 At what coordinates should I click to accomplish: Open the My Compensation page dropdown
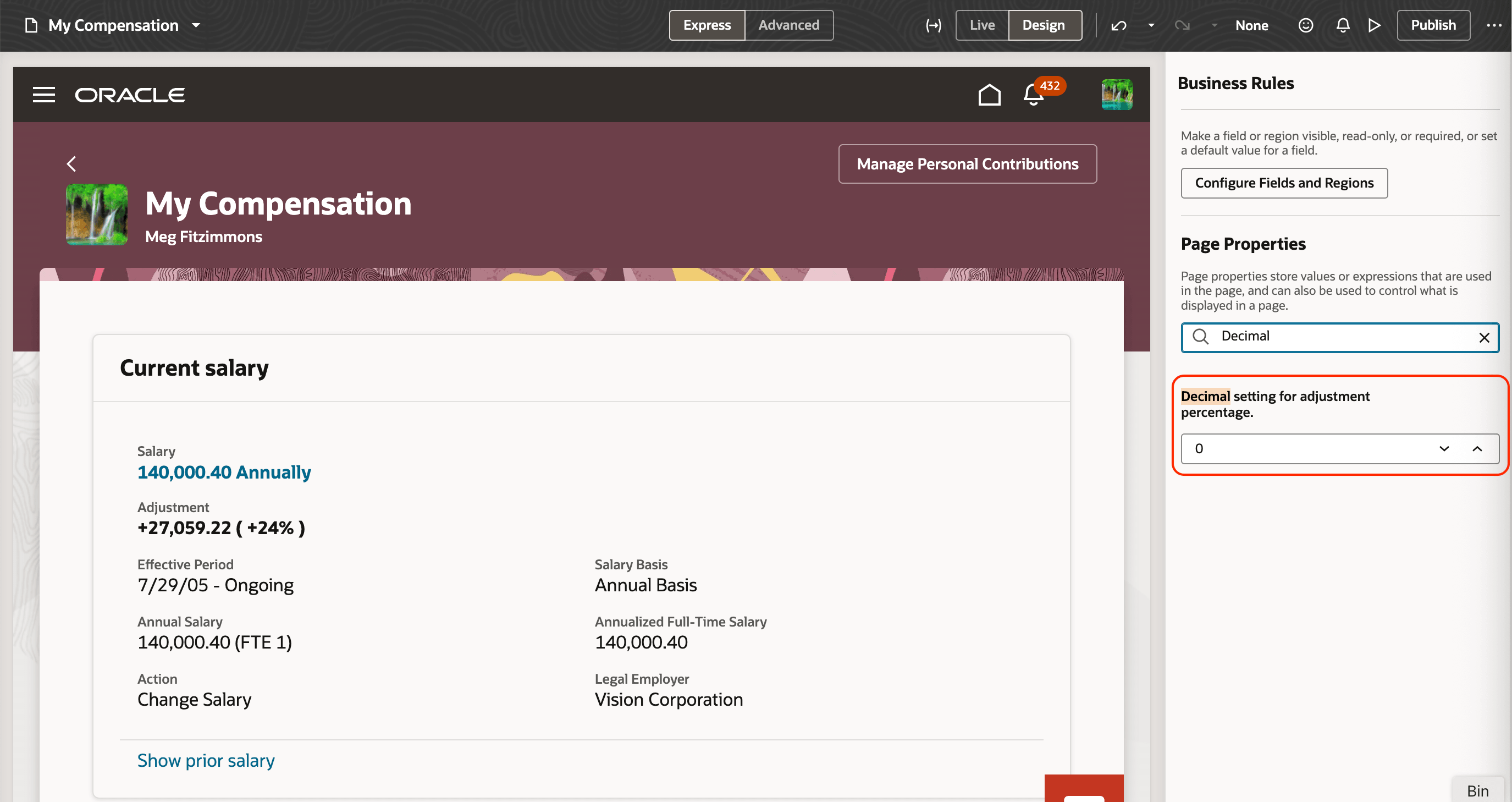pos(196,25)
